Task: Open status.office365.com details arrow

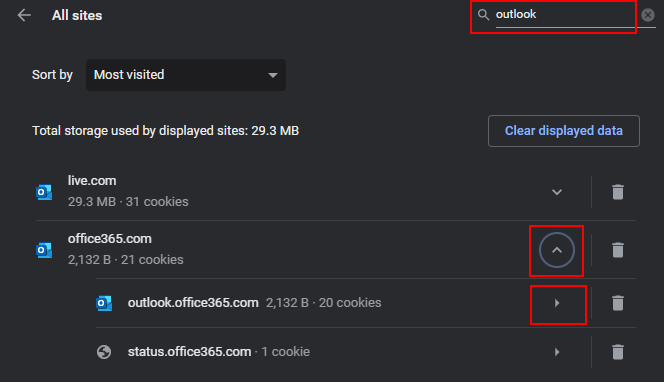Action: pos(557,352)
